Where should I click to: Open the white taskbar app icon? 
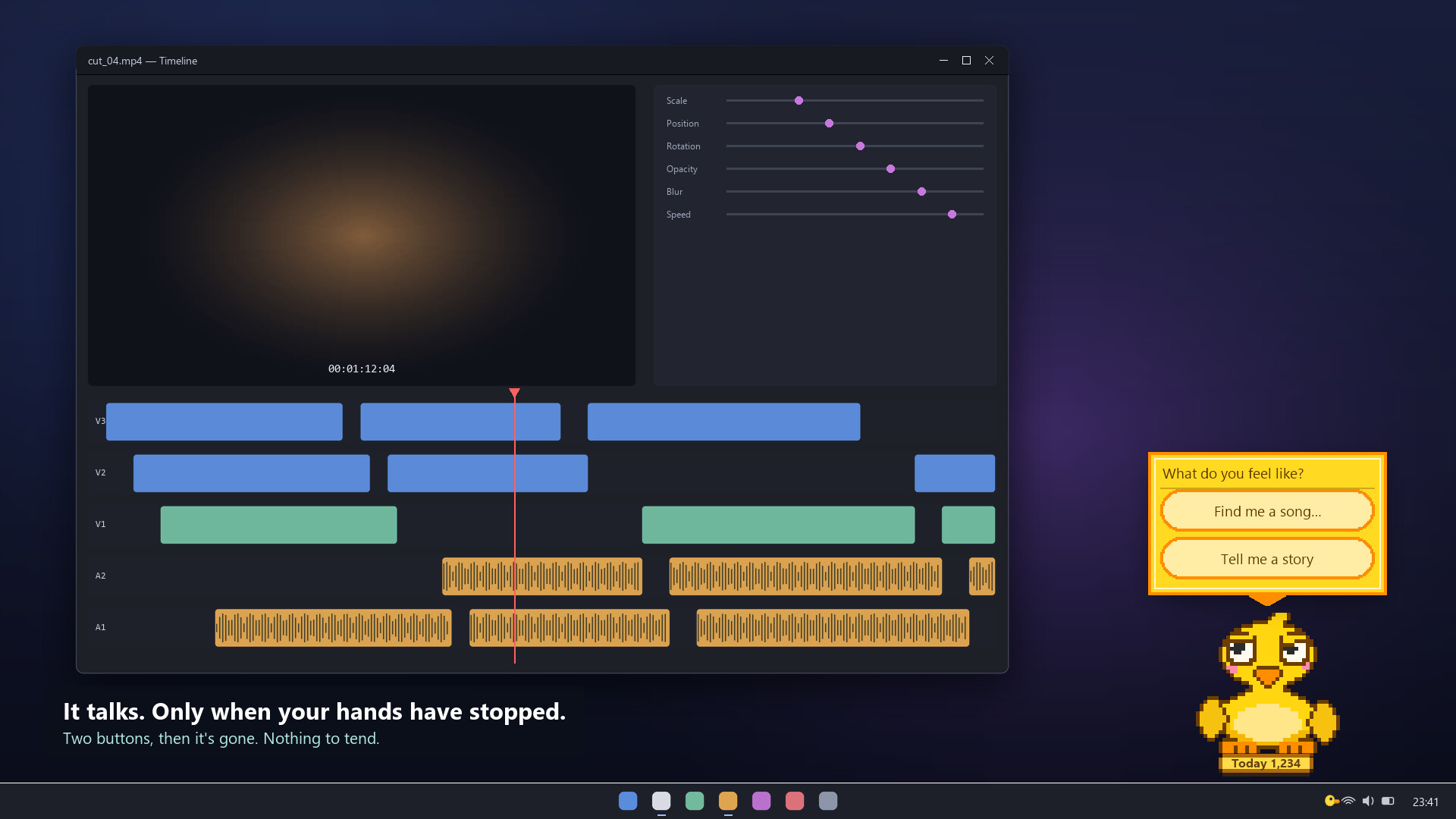click(x=661, y=801)
